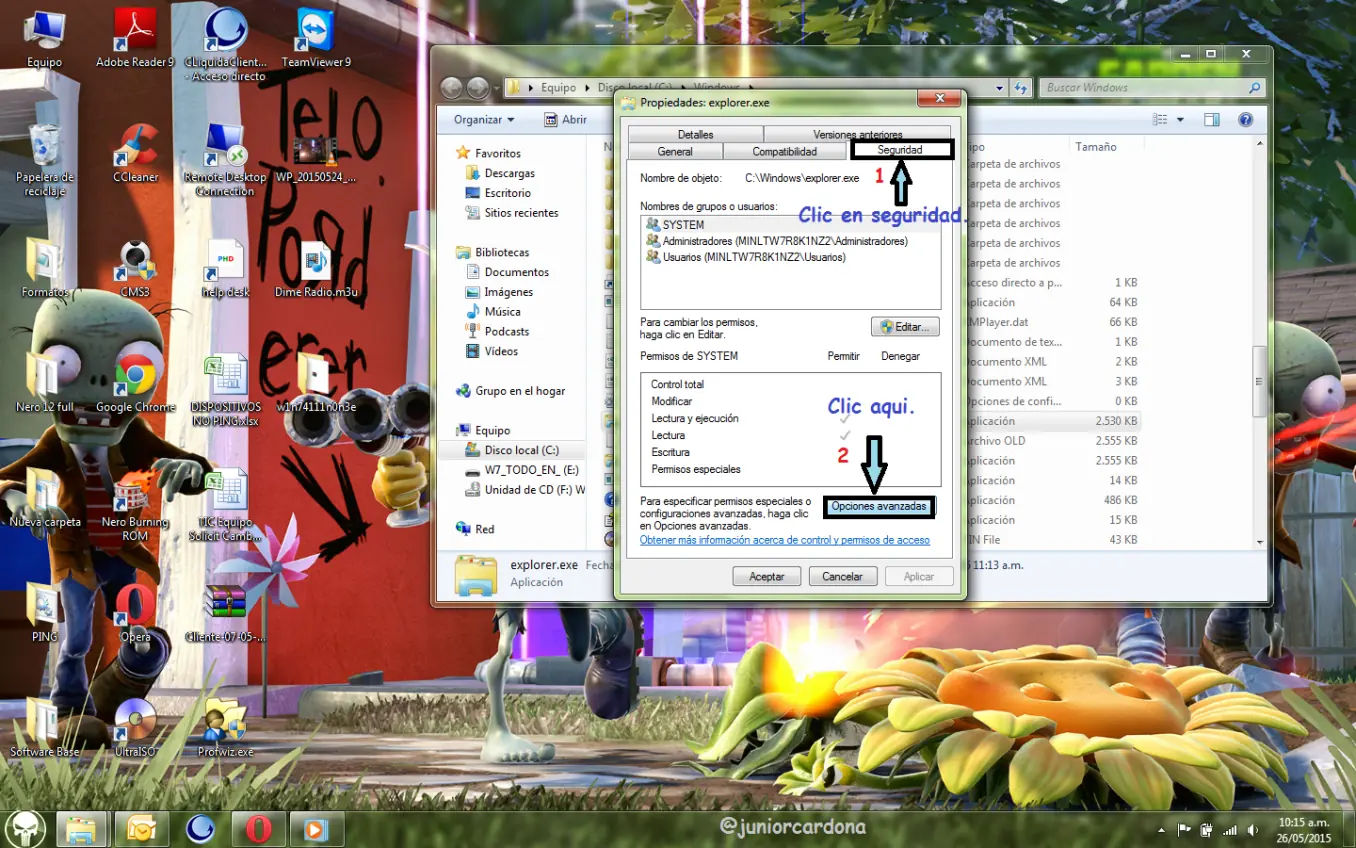The width and height of the screenshot is (1356, 848).
Task: Click the volume icon in system tray
Action: click(x=1254, y=829)
